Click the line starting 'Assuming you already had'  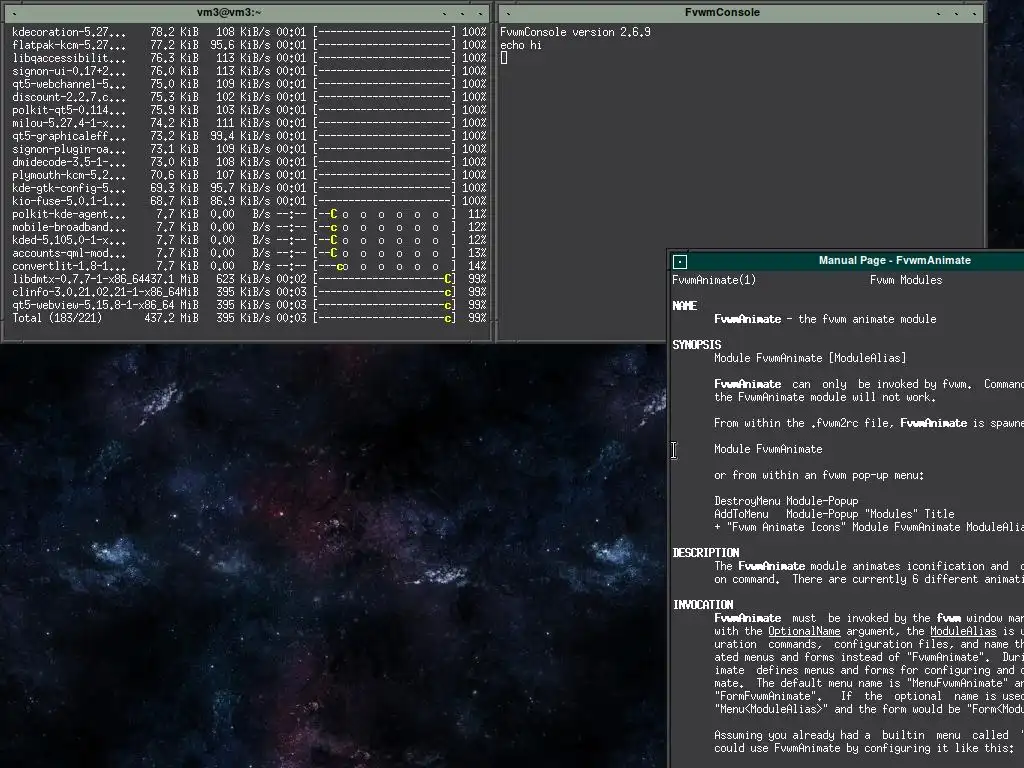tap(869, 735)
